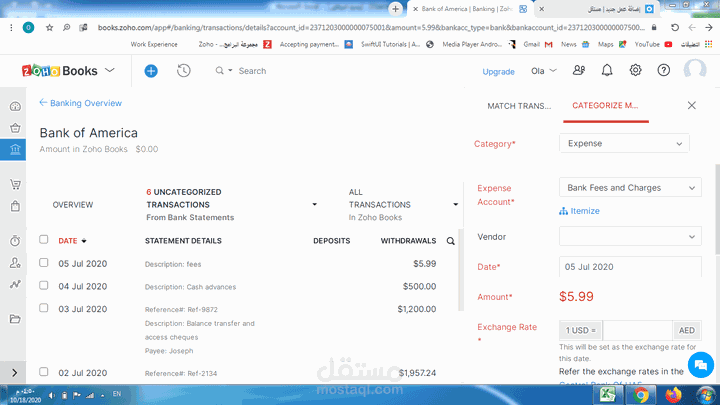Open the settings gear icon

pos(636,70)
